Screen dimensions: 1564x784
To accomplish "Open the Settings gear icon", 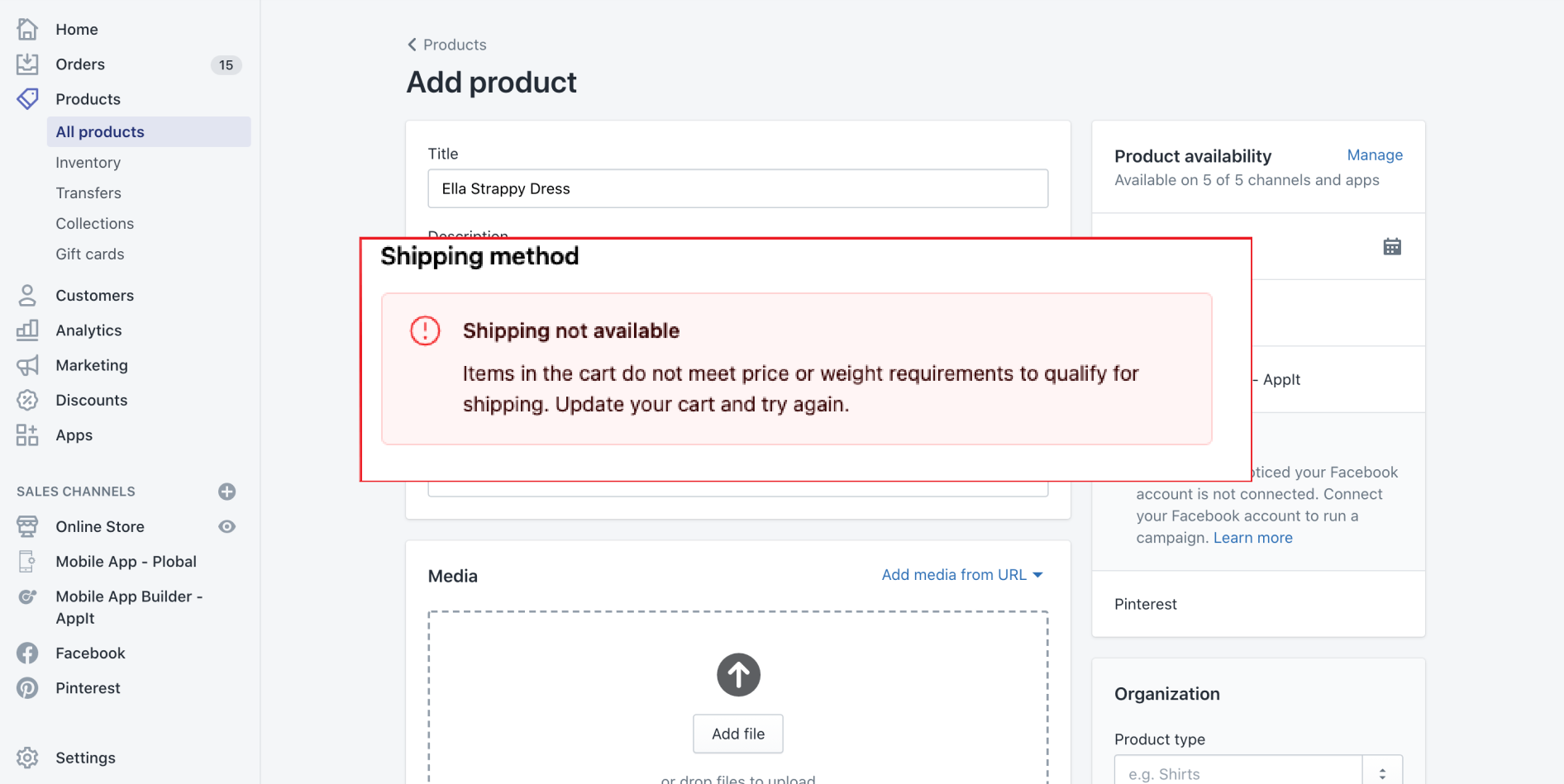I will tap(27, 758).
